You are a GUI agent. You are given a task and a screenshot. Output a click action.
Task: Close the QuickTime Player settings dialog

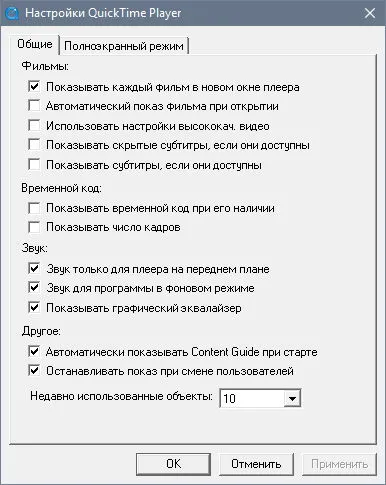coord(370,13)
